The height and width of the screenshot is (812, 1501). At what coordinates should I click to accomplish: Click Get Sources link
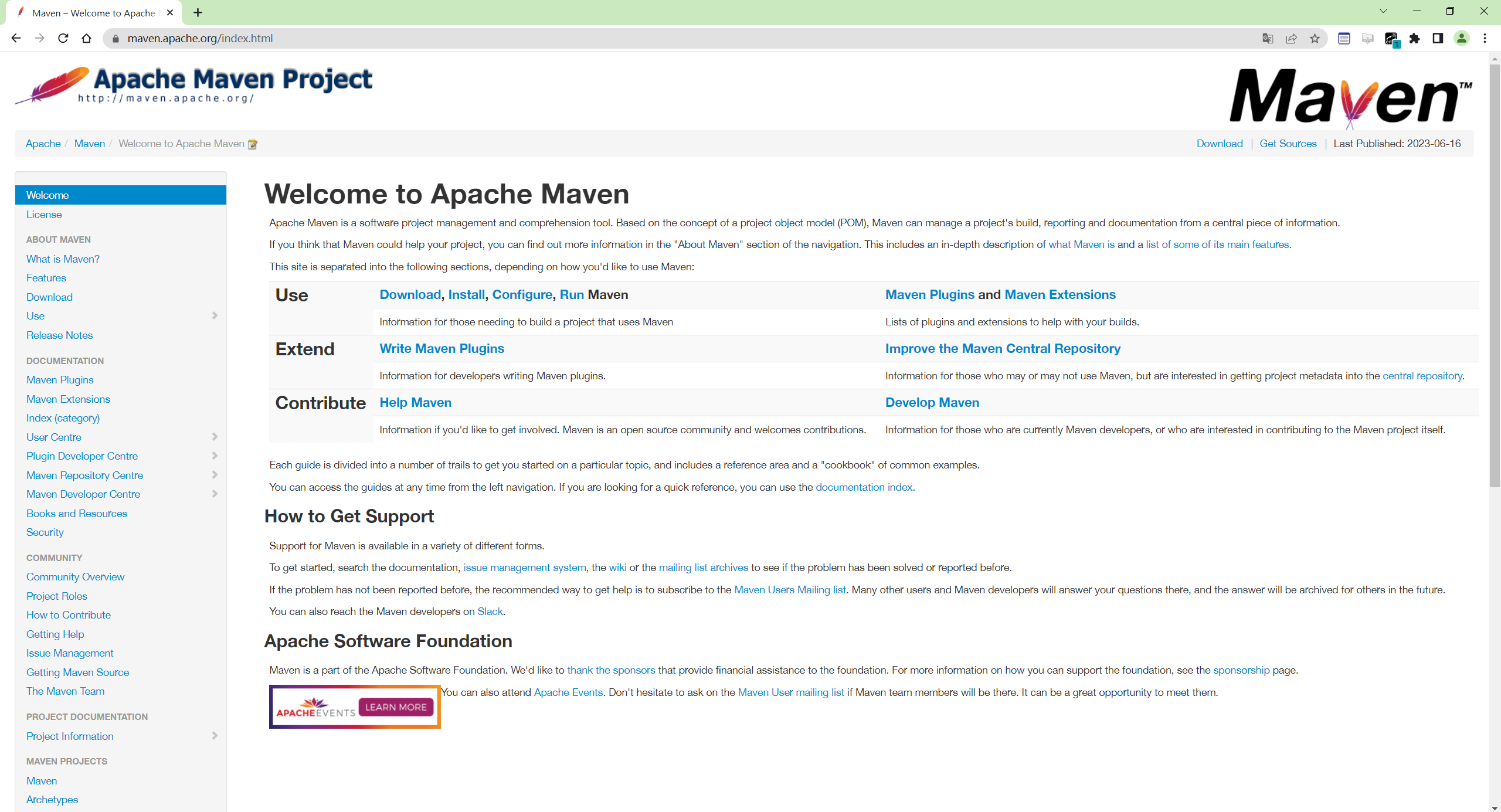[1288, 144]
